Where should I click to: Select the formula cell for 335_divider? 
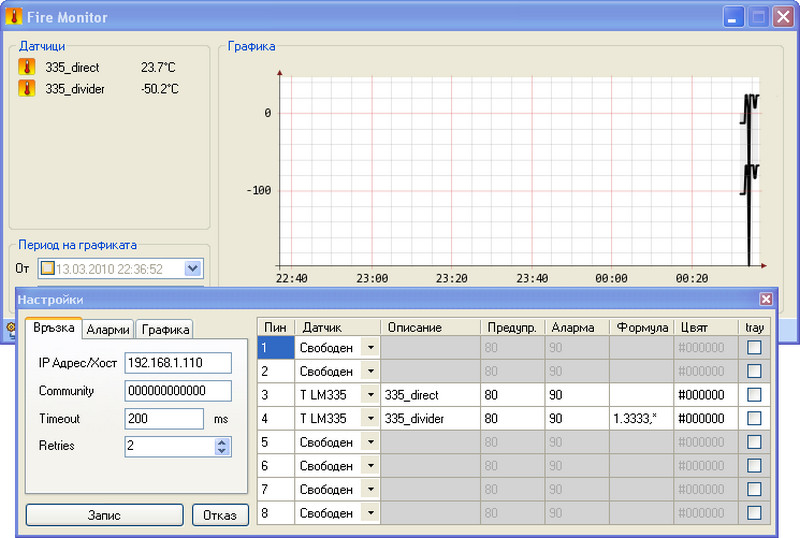coord(640,419)
